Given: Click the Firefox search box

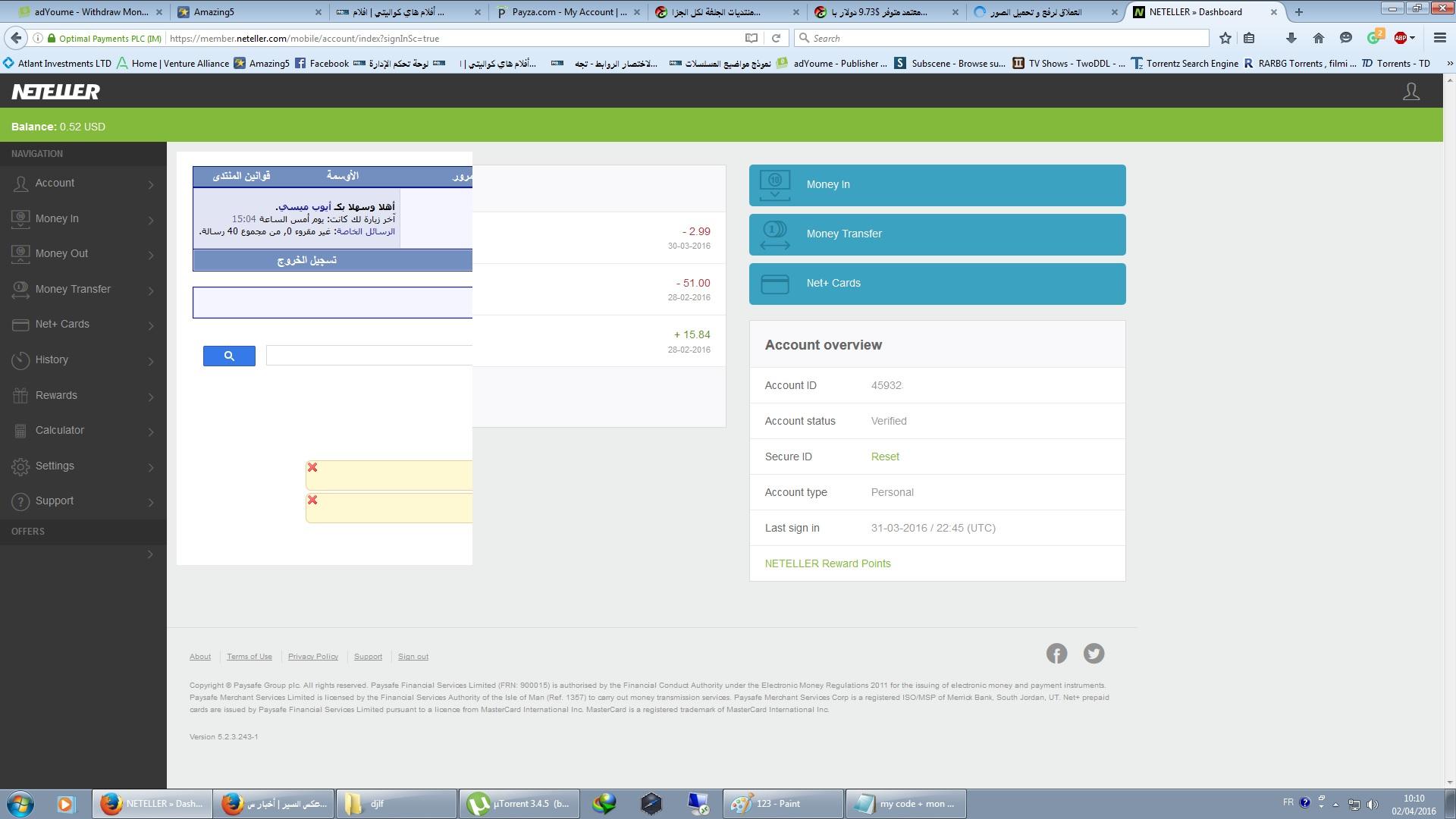Looking at the screenshot, I should pos(1001,38).
